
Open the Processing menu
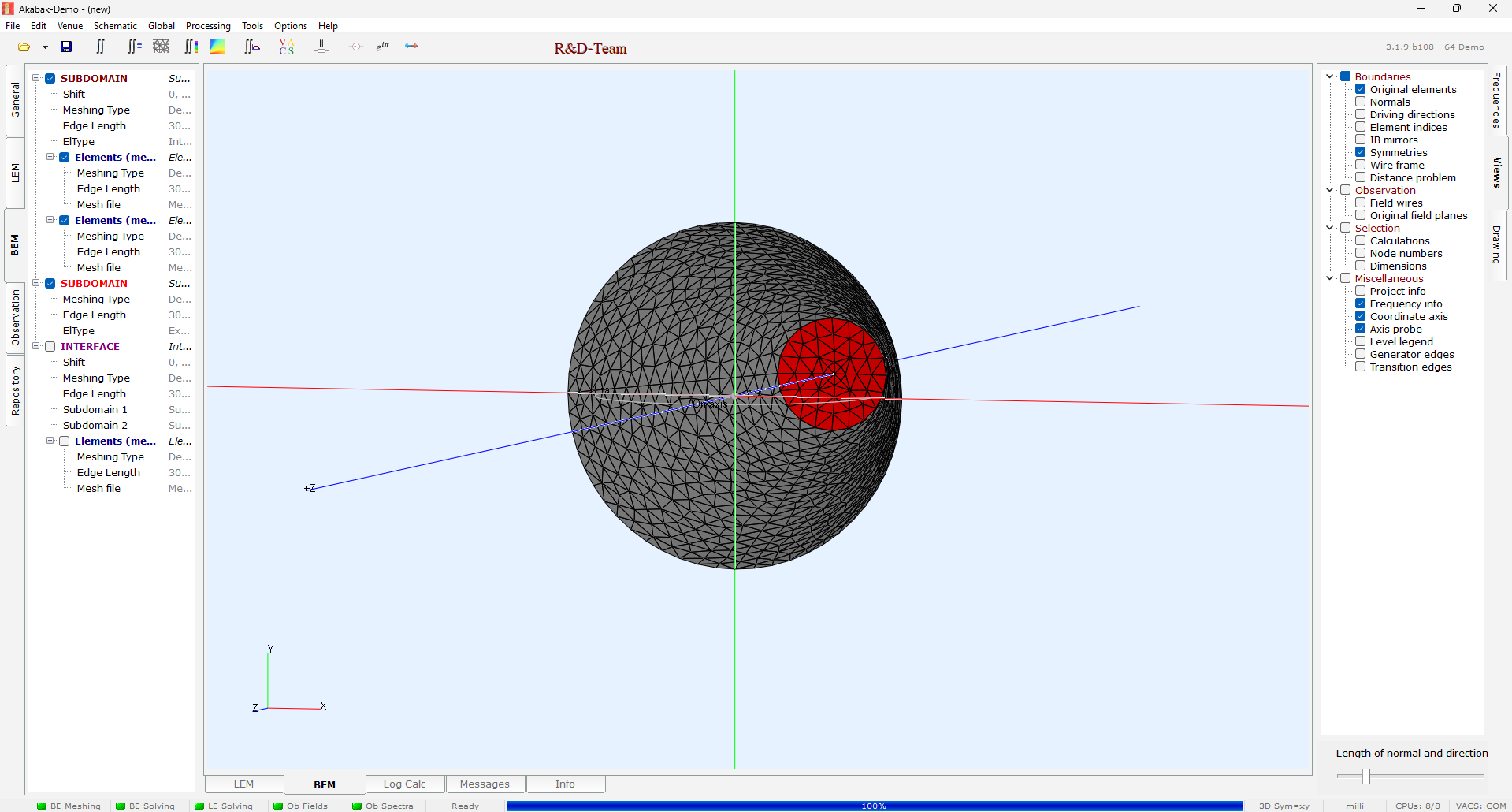coord(208,26)
